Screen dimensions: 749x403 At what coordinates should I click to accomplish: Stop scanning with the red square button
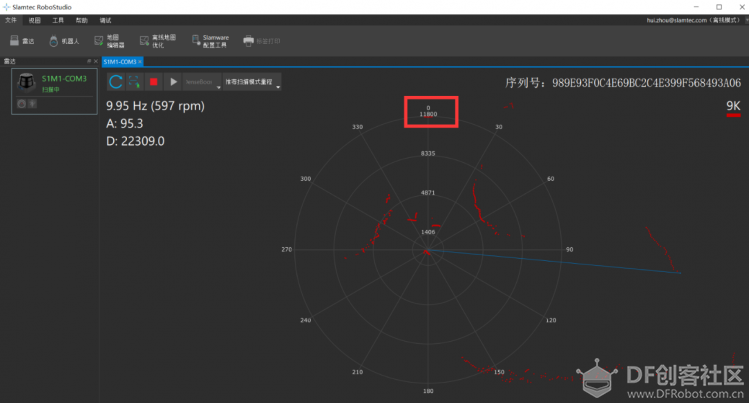point(153,82)
